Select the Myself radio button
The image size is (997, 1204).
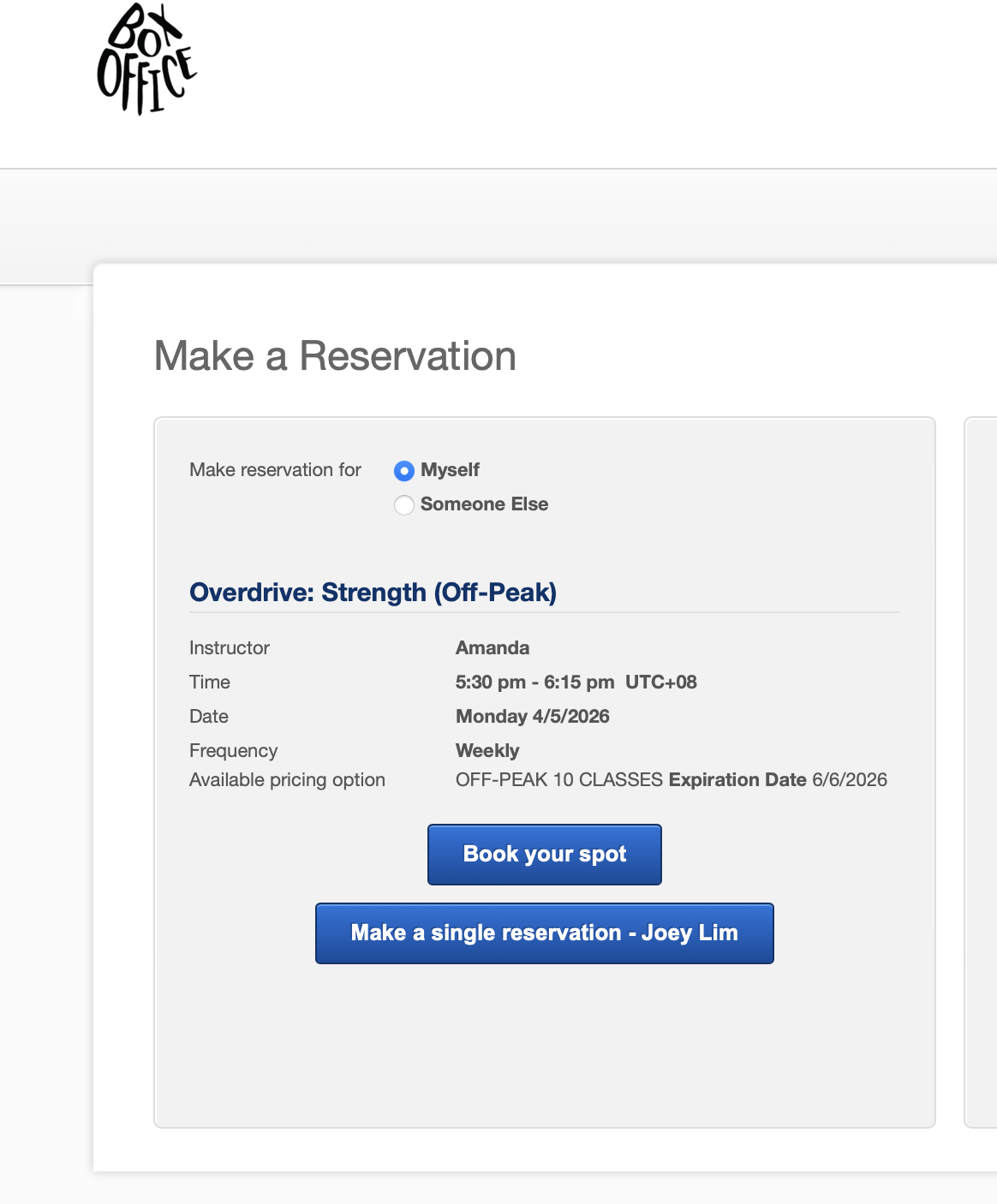click(x=404, y=471)
